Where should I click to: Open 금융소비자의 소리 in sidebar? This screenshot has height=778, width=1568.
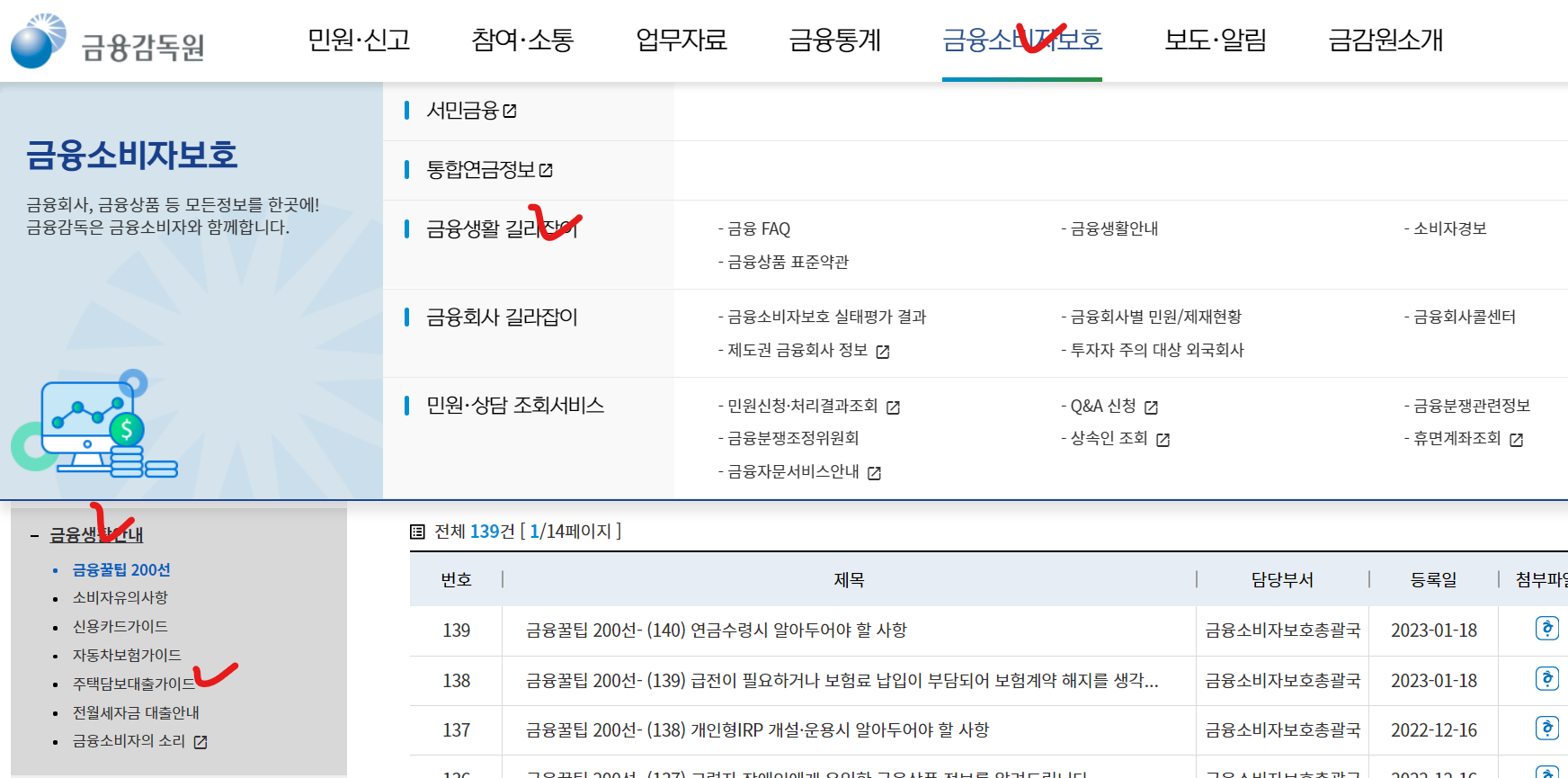(x=129, y=741)
